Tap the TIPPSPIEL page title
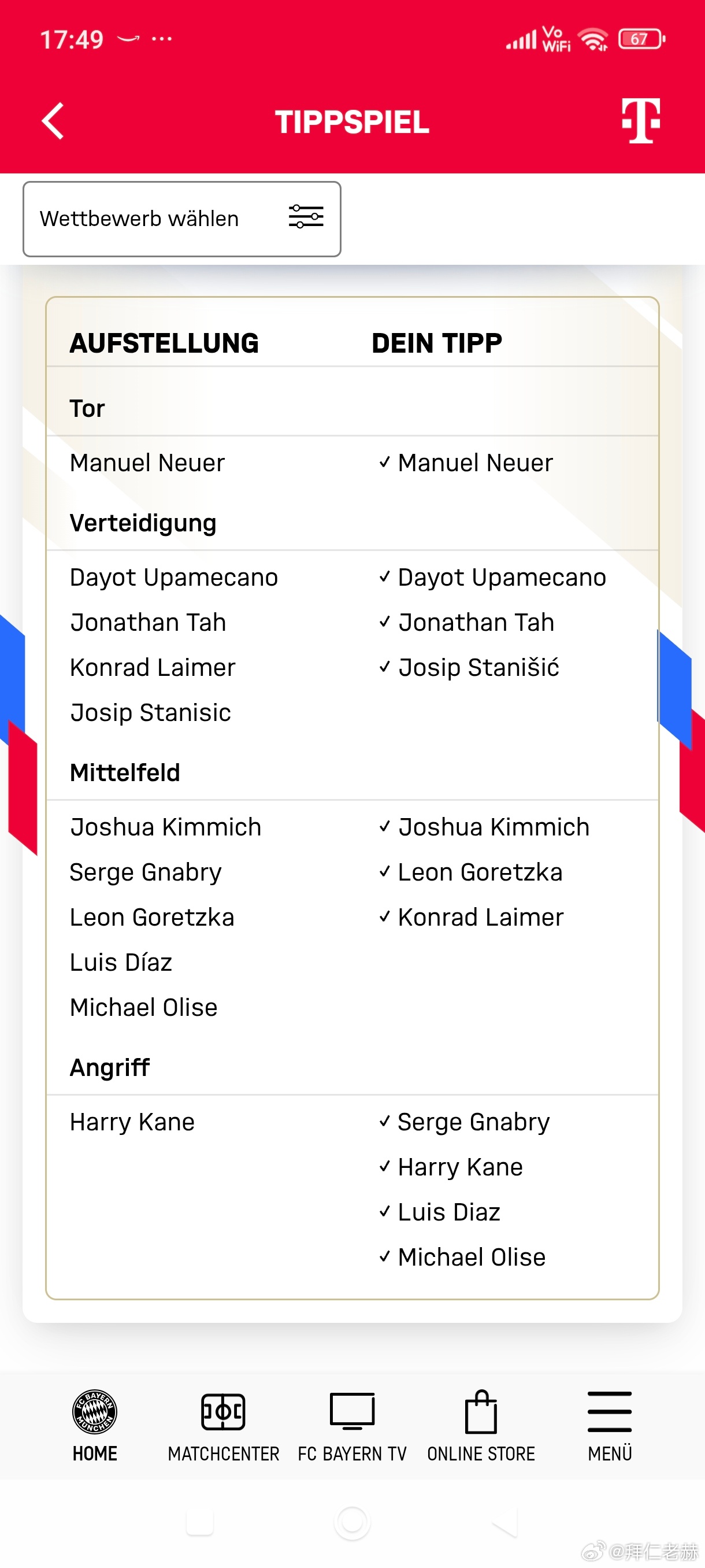The image size is (705, 1568). (352, 123)
